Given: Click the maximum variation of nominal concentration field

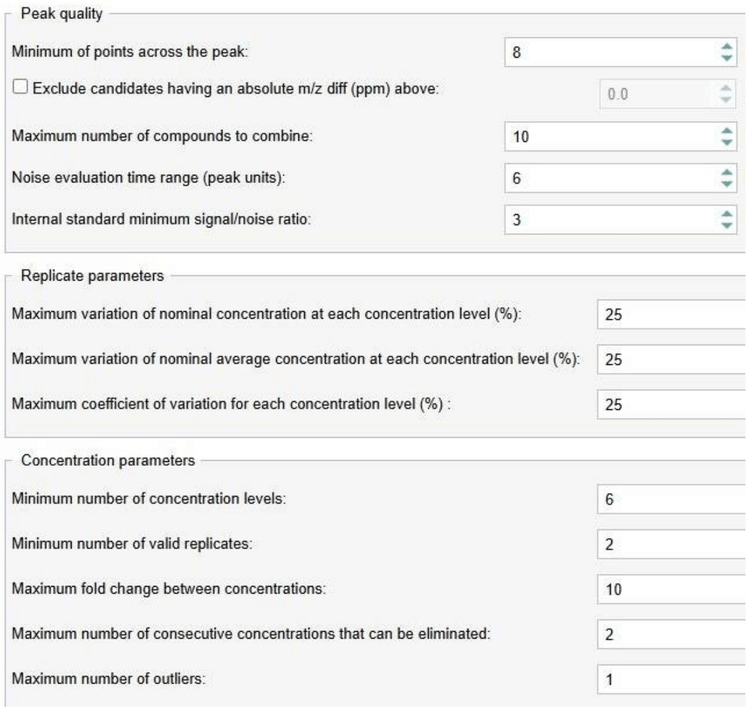Looking at the screenshot, I should click(672, 315).
